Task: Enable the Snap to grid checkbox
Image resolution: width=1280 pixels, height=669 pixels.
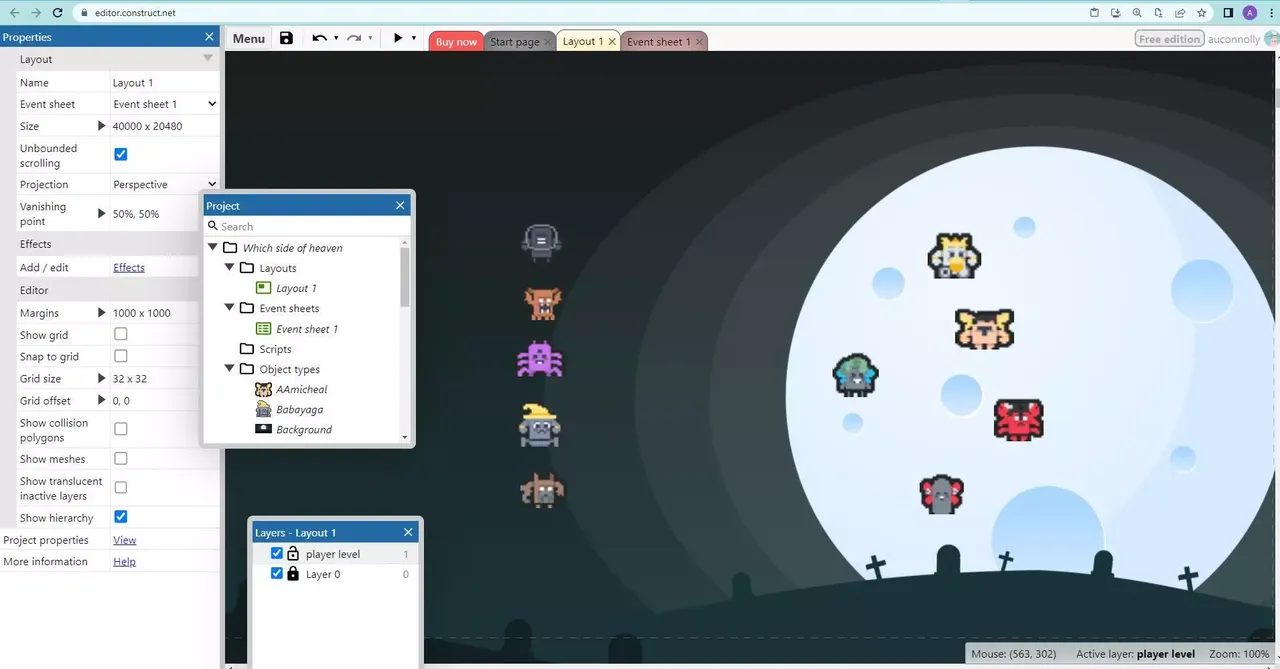Action: tap(120, 356)
